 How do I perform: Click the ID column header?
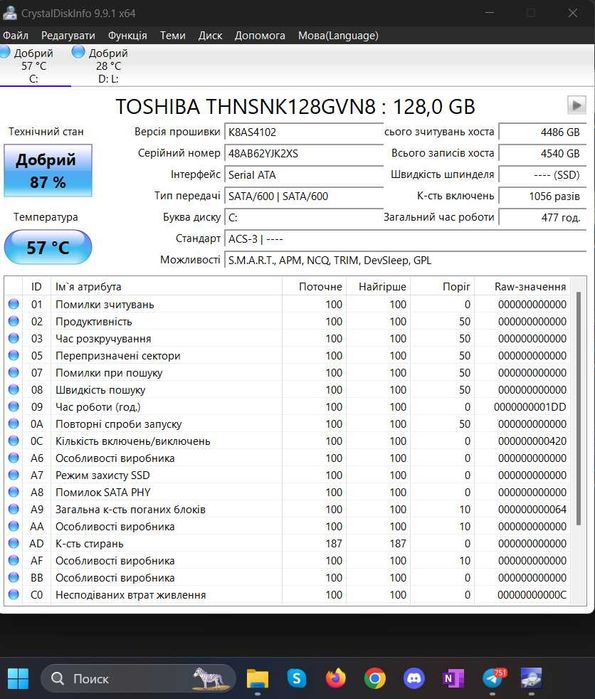(36, 287)
